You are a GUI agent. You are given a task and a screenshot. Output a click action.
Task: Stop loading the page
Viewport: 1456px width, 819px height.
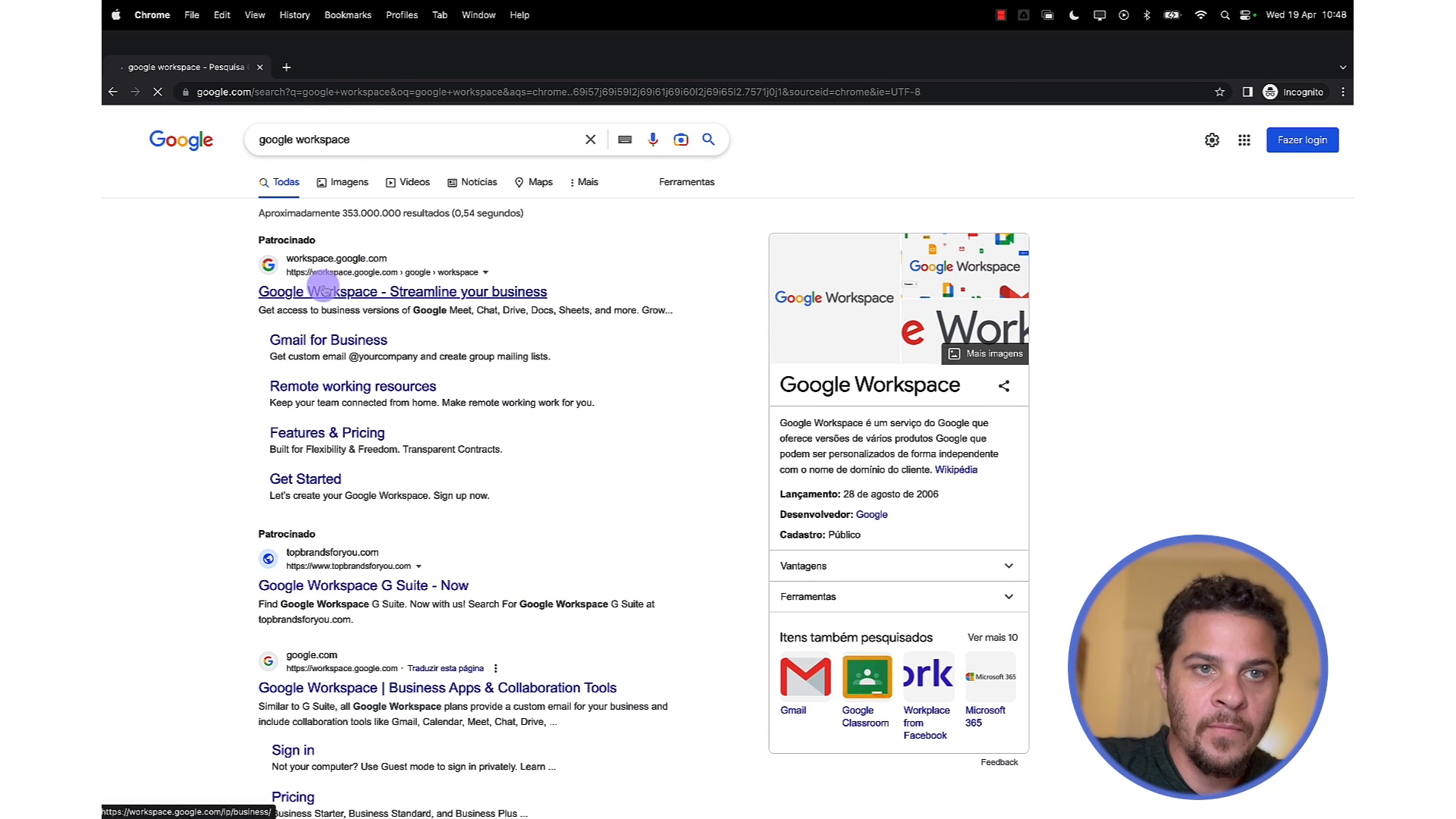click(158, 92)
